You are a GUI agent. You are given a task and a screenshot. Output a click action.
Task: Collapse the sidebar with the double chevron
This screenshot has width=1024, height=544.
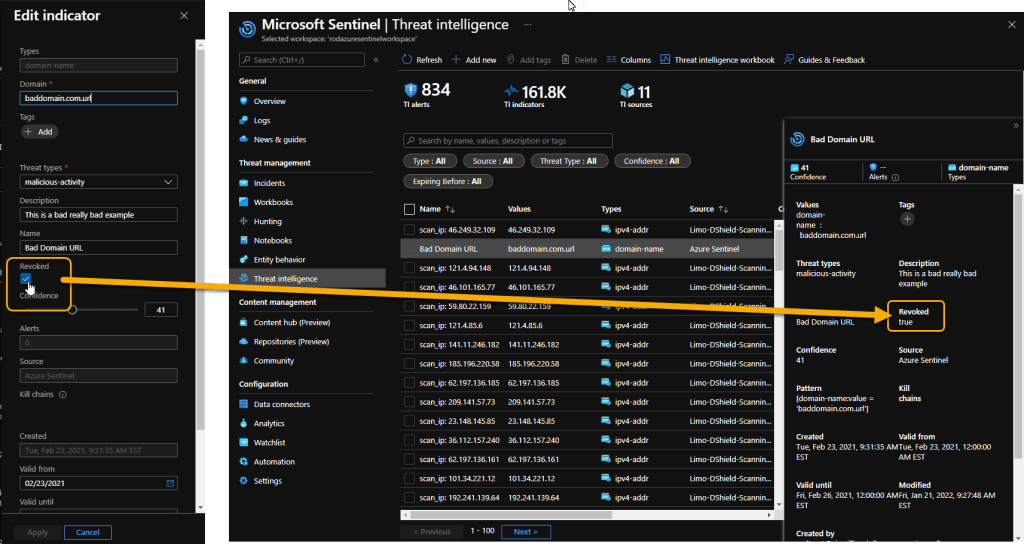[376, 59]
